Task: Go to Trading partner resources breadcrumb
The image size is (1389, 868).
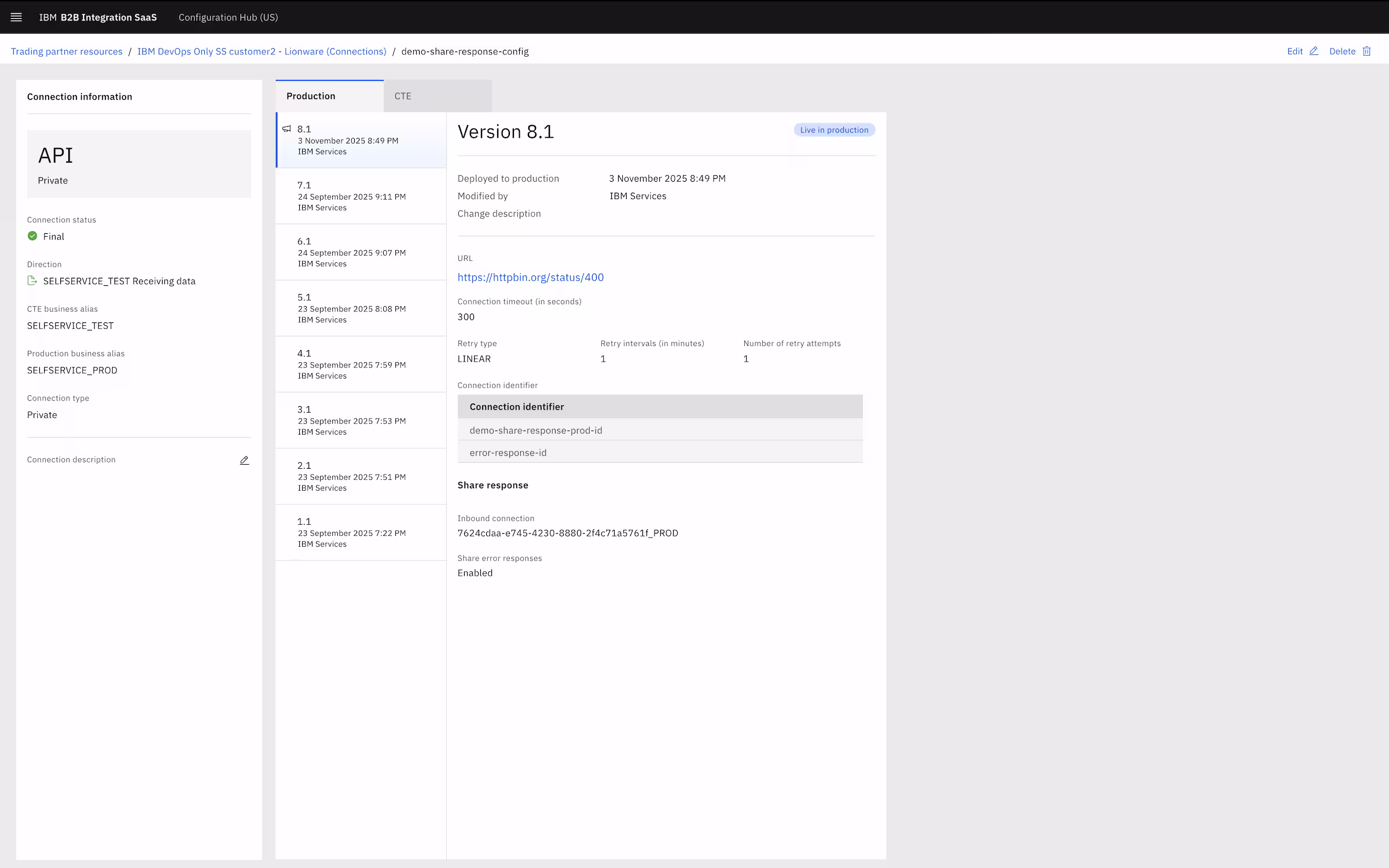Action: click(67, 52)
